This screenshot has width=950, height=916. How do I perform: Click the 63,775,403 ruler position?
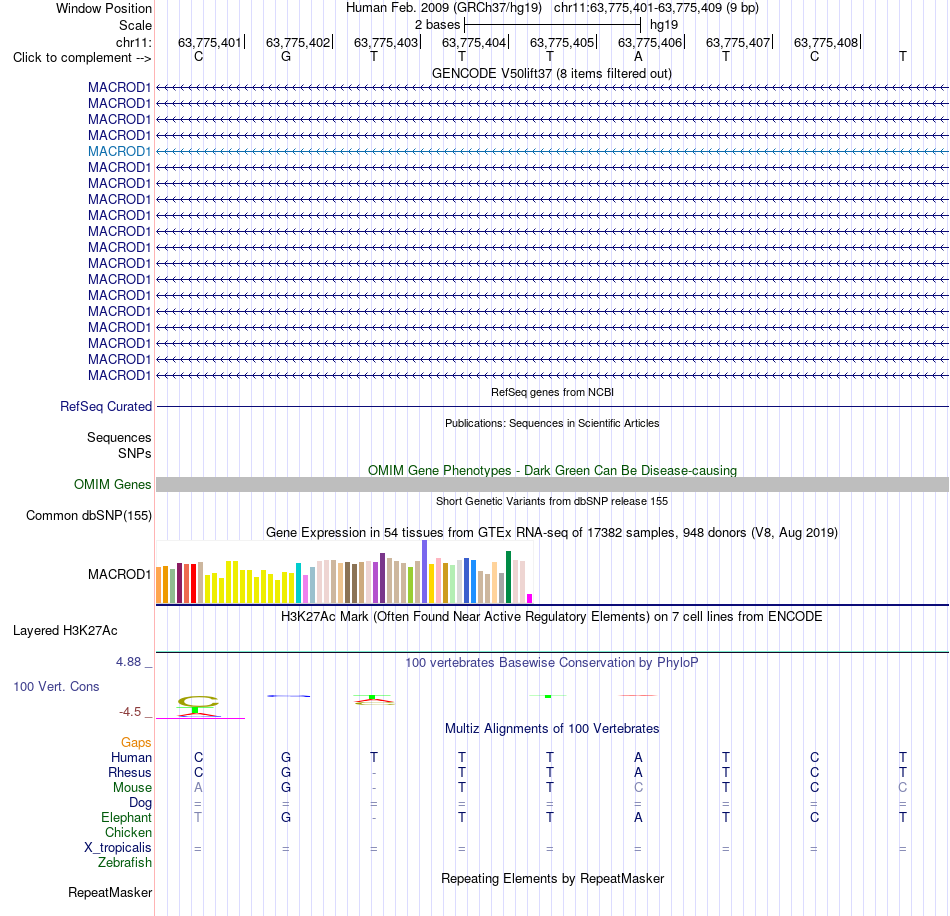(x=386, y=42)
